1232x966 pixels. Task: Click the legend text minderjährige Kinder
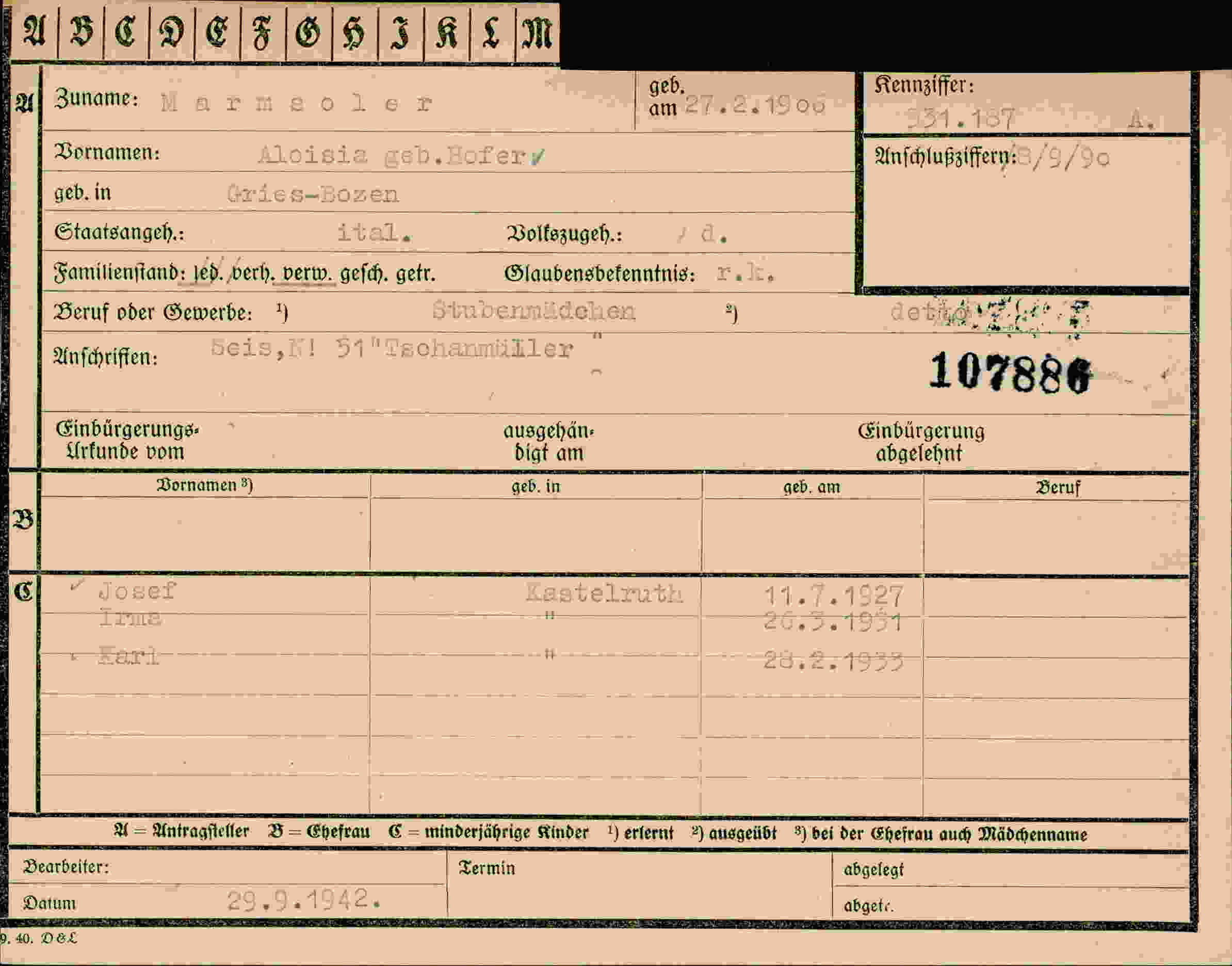506,832
